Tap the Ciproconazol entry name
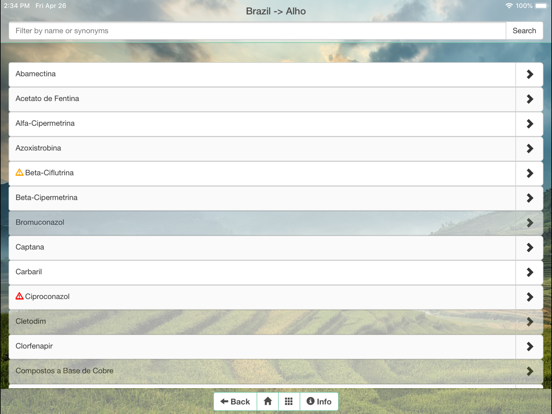The width and height of the screenshot is (552, 414). (47, 296)
